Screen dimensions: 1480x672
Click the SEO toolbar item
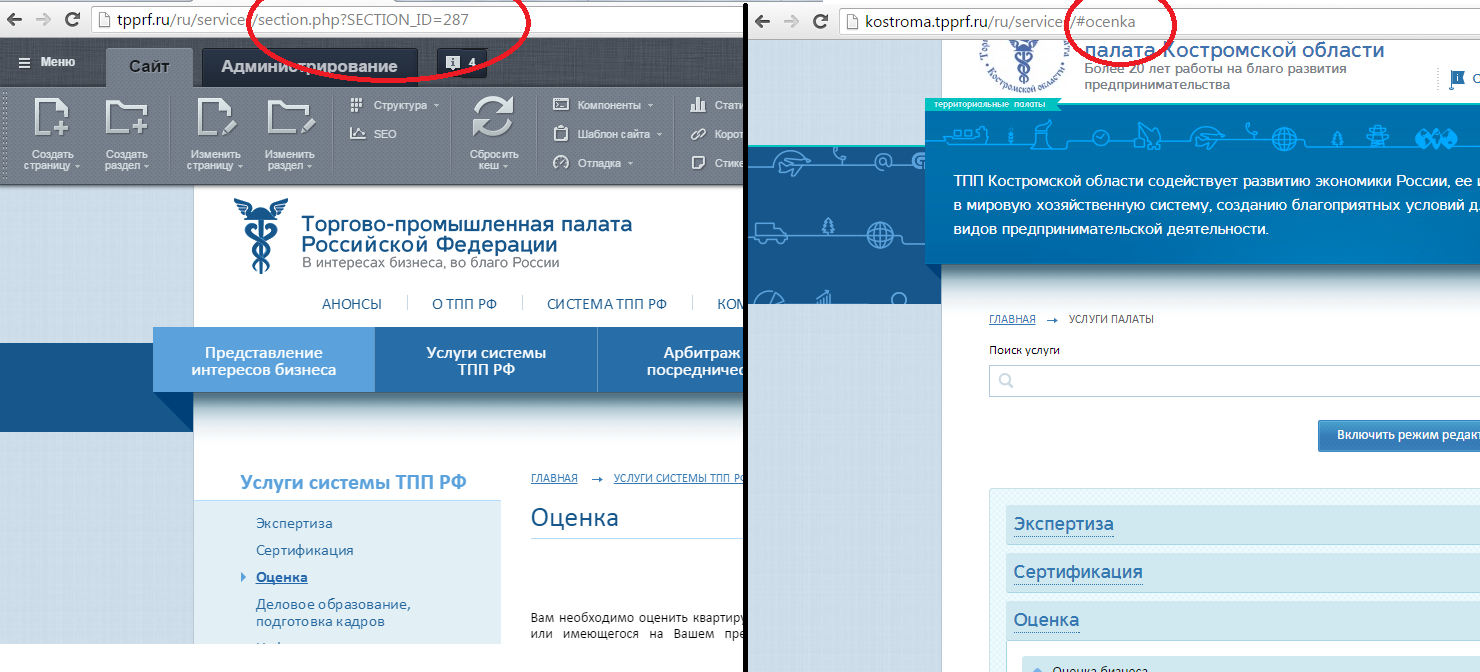click(373, 134)
